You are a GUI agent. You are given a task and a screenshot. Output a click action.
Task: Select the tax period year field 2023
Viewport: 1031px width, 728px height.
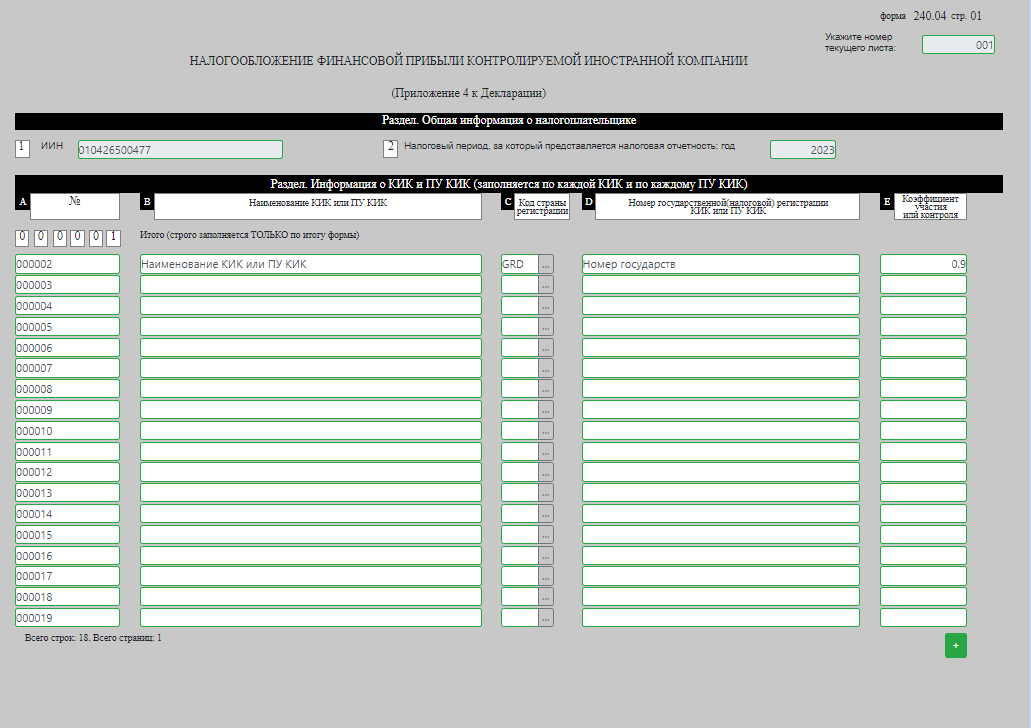tap(803, 150)
